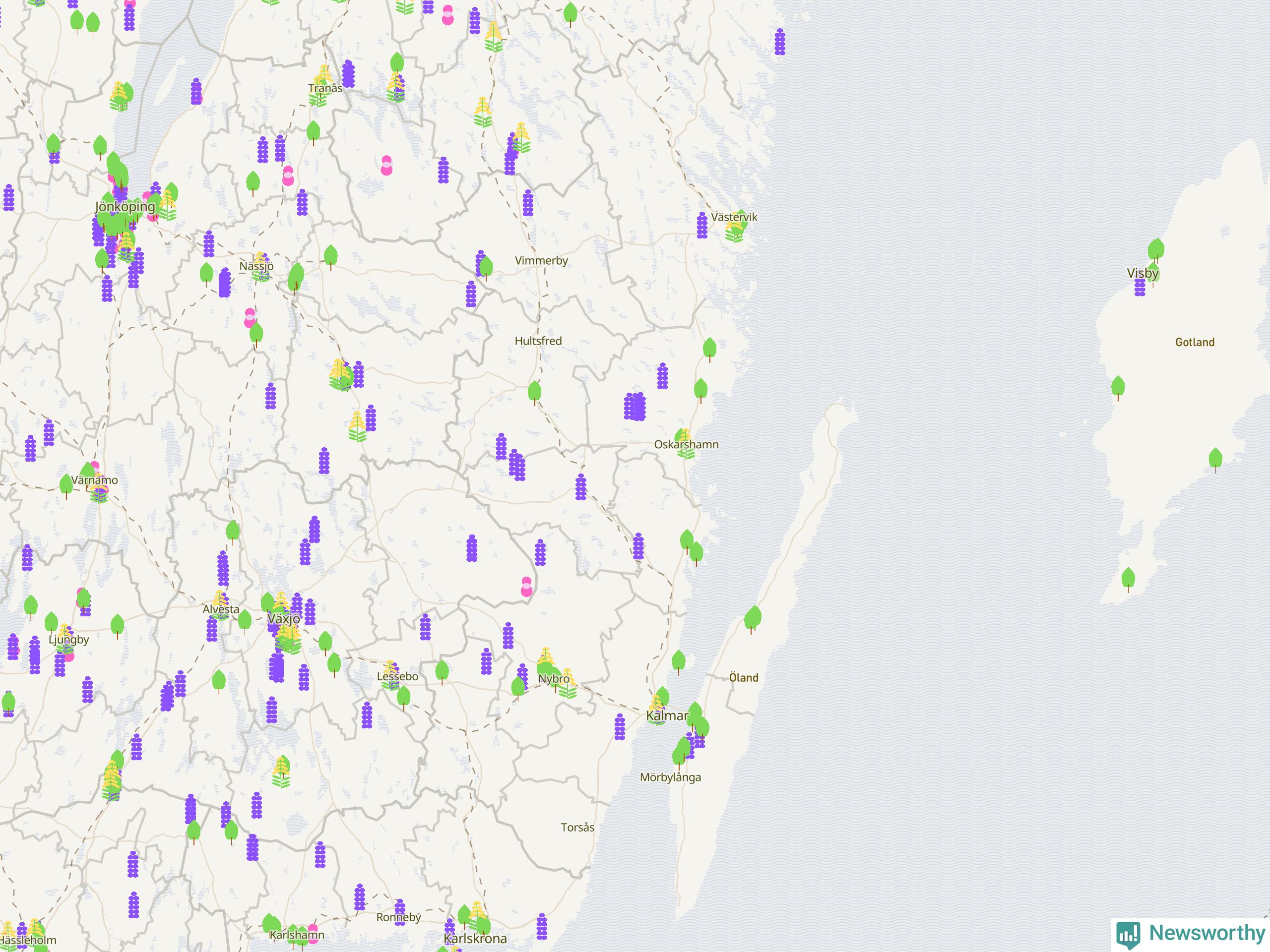Click the Lessebo town label
The image size is (1270, 952).
(x=397, y=676)
